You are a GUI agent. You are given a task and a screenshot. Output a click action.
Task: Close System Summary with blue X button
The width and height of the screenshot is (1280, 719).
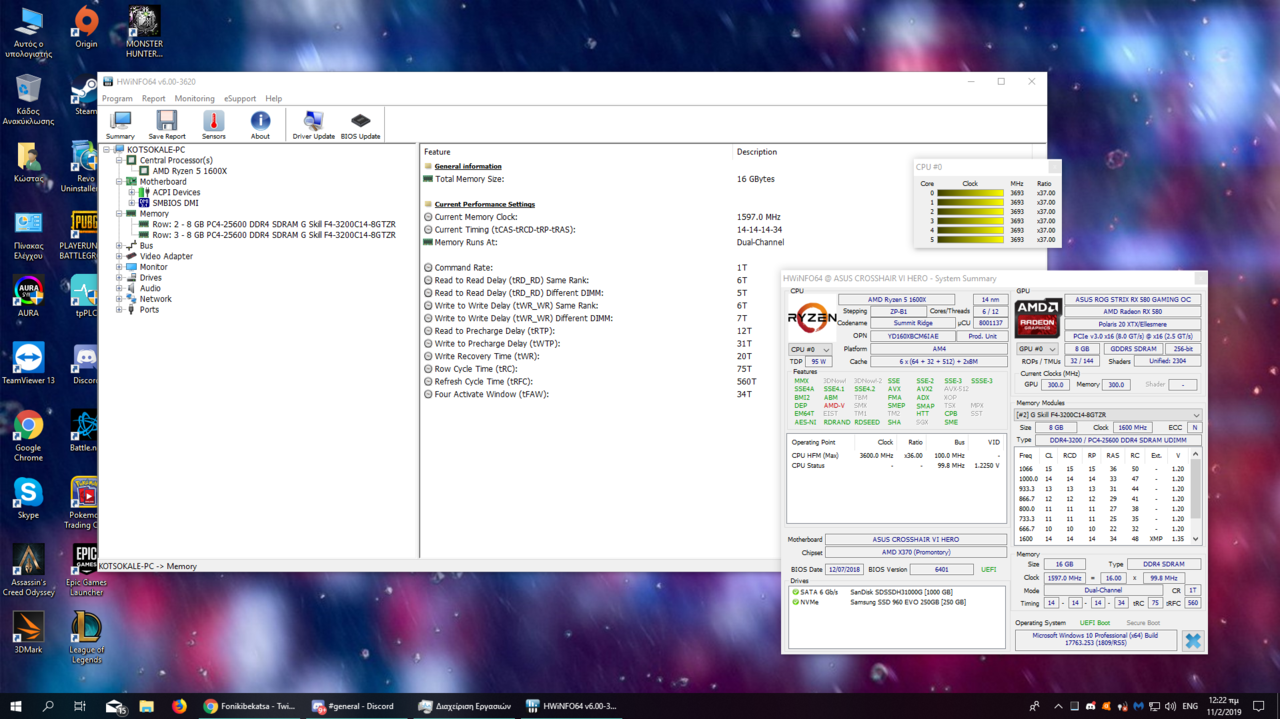[1192, 640]
